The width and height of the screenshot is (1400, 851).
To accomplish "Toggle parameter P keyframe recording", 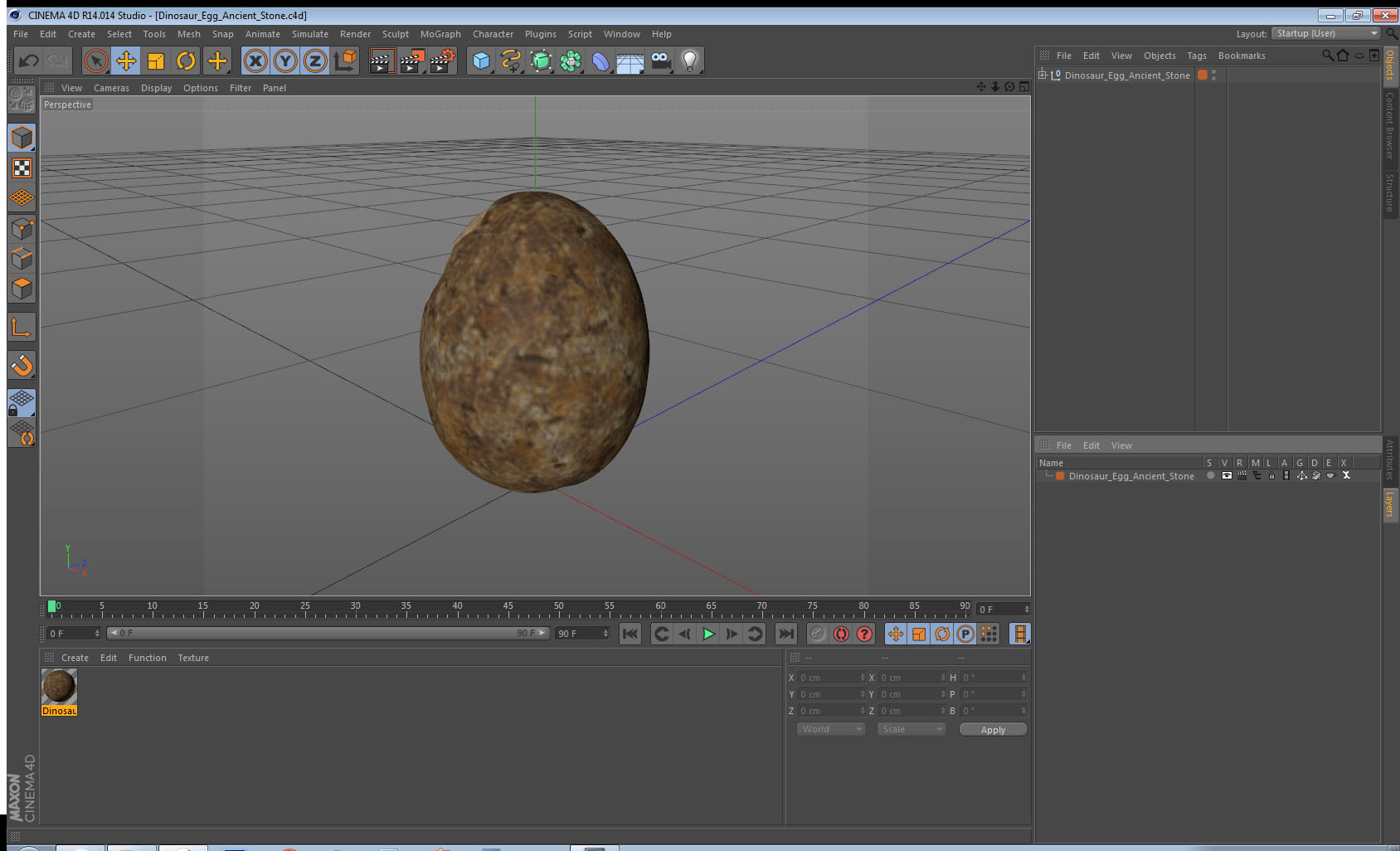I will point(965,634).
